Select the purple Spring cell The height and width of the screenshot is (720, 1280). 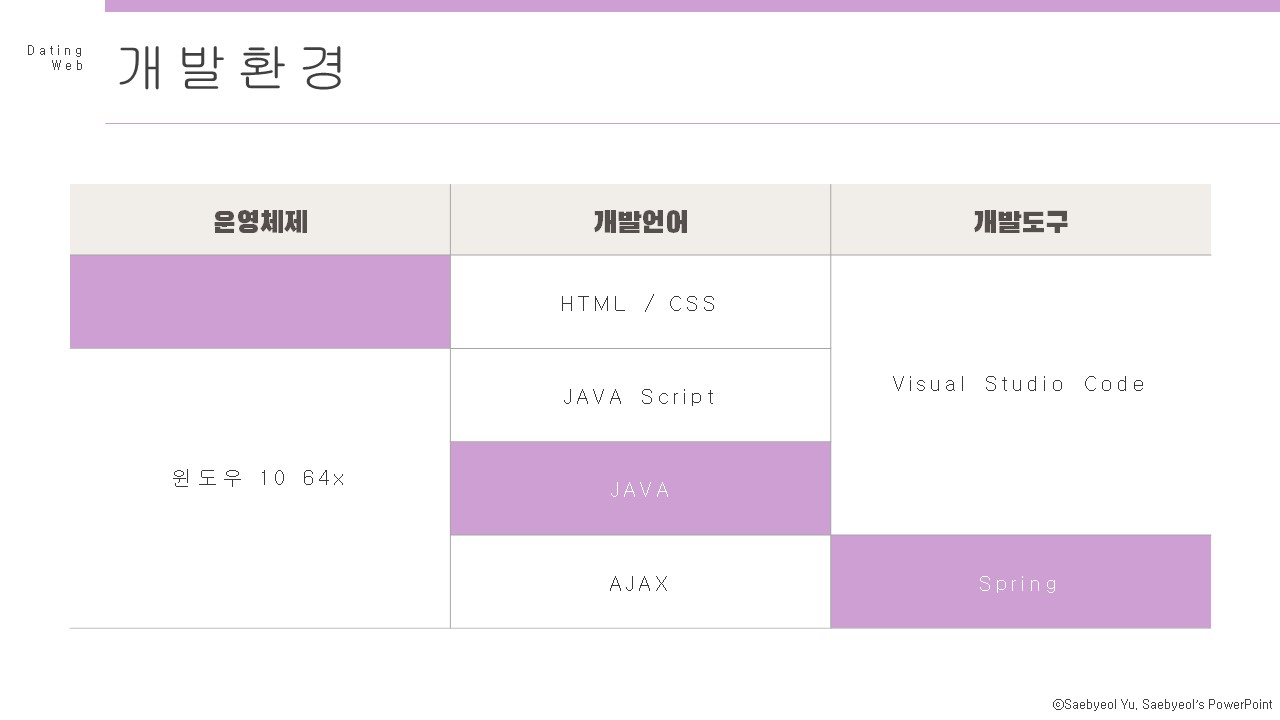click(x=1021, y=582)
